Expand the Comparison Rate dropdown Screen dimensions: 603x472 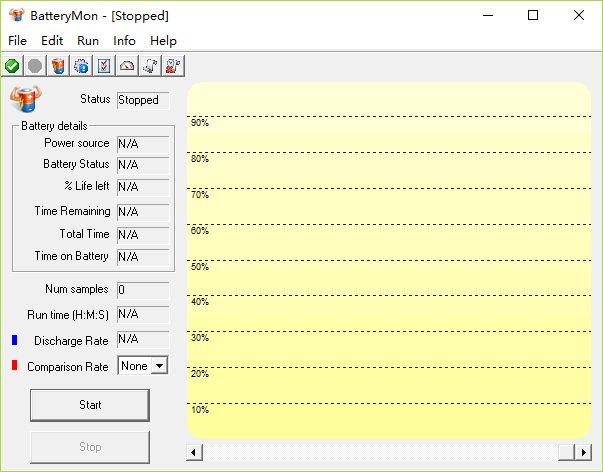159,365
